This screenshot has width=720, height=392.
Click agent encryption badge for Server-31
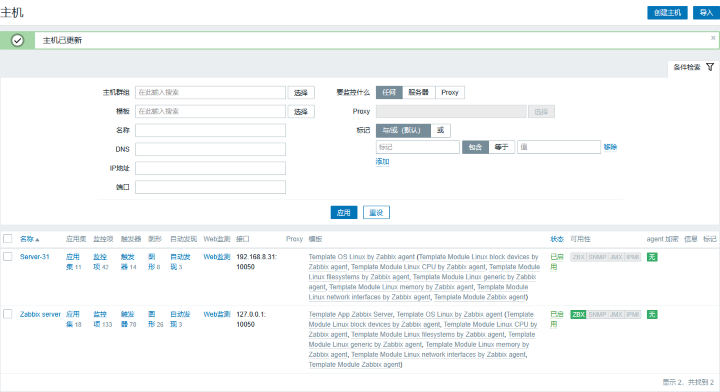click(x=652, y=257)
